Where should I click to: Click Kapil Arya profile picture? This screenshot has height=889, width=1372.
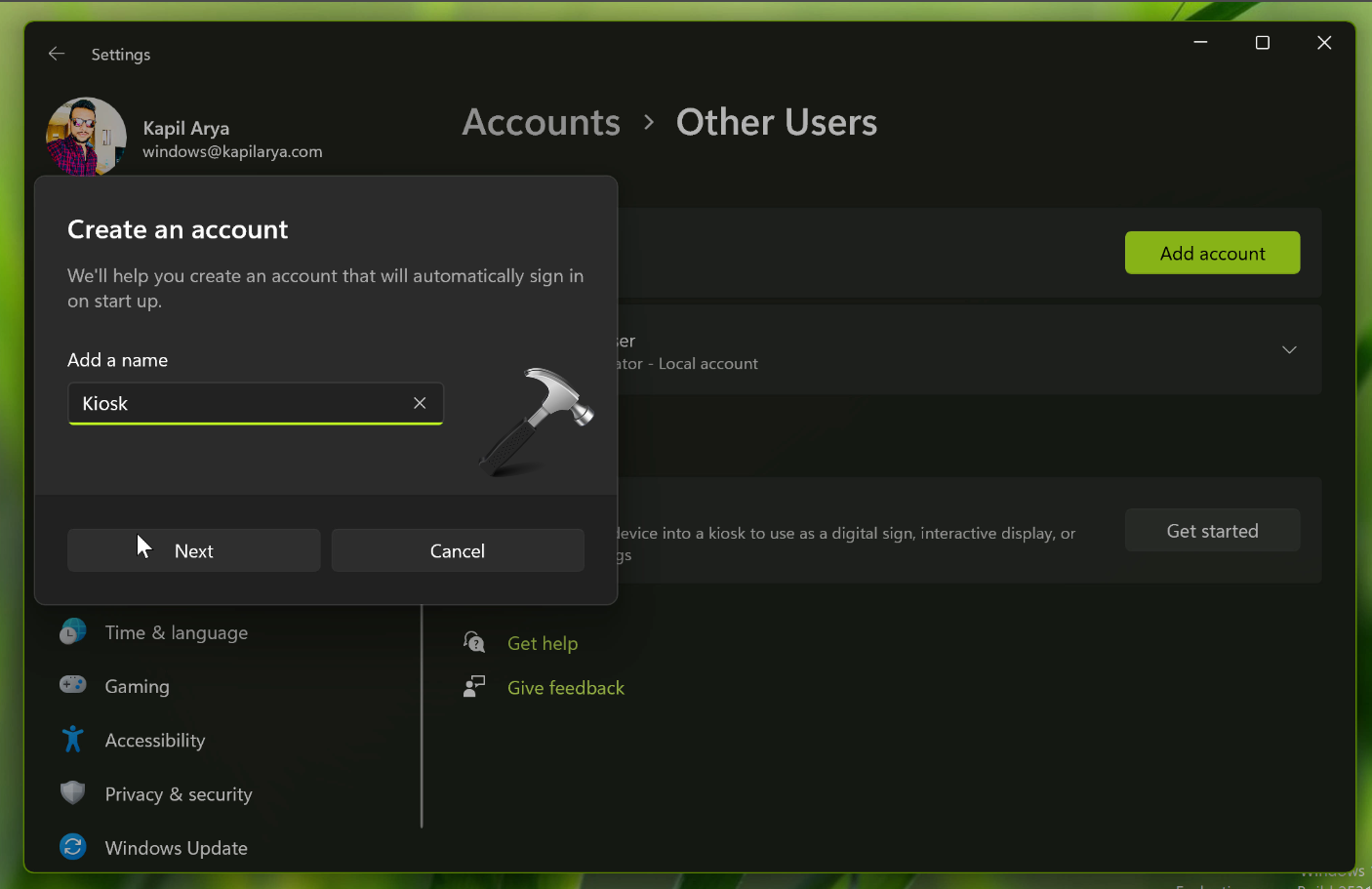coord(86,137)
